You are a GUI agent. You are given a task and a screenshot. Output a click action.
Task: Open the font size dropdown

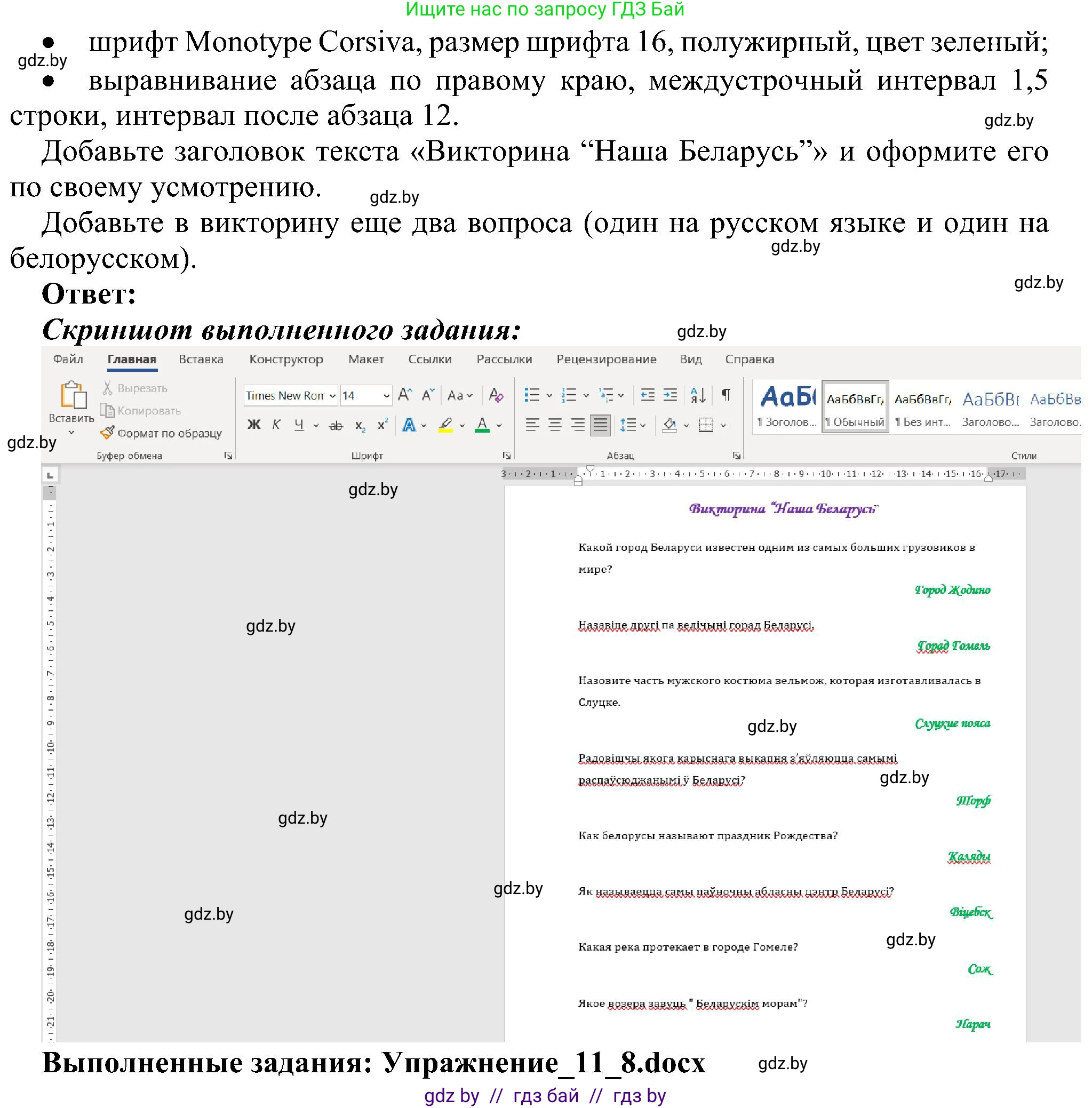tap(387, 396)
